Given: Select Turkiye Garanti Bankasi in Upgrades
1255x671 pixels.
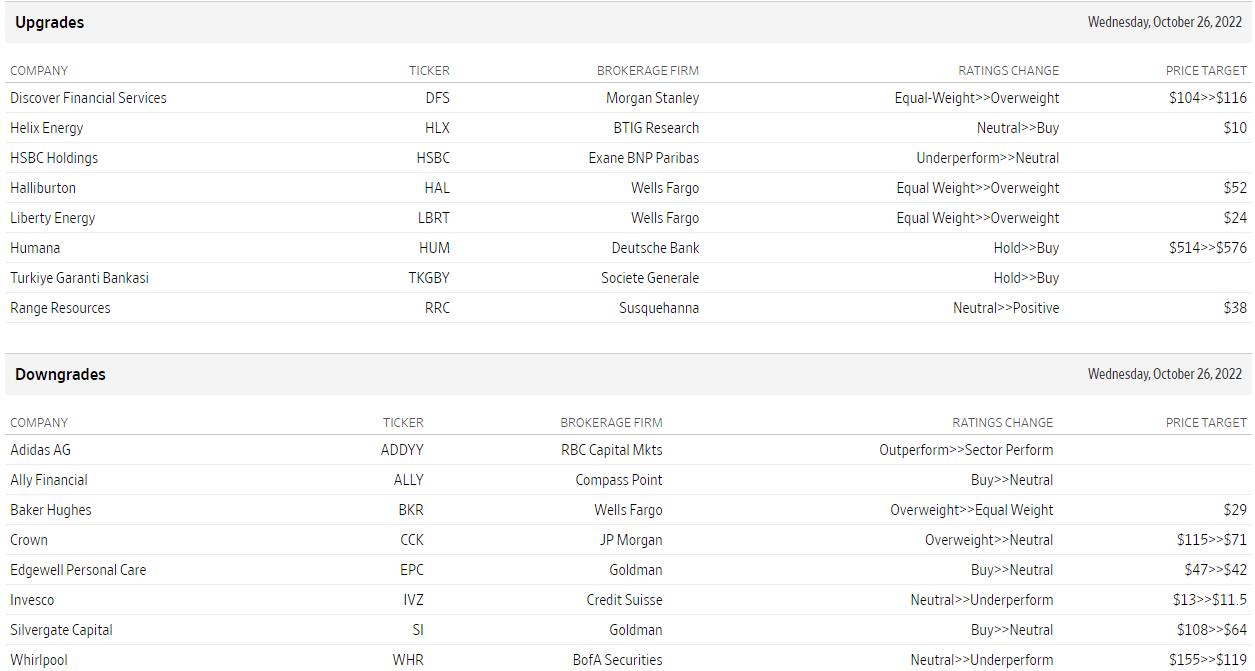Looking at the screenshot, I should tap(79, 278).
